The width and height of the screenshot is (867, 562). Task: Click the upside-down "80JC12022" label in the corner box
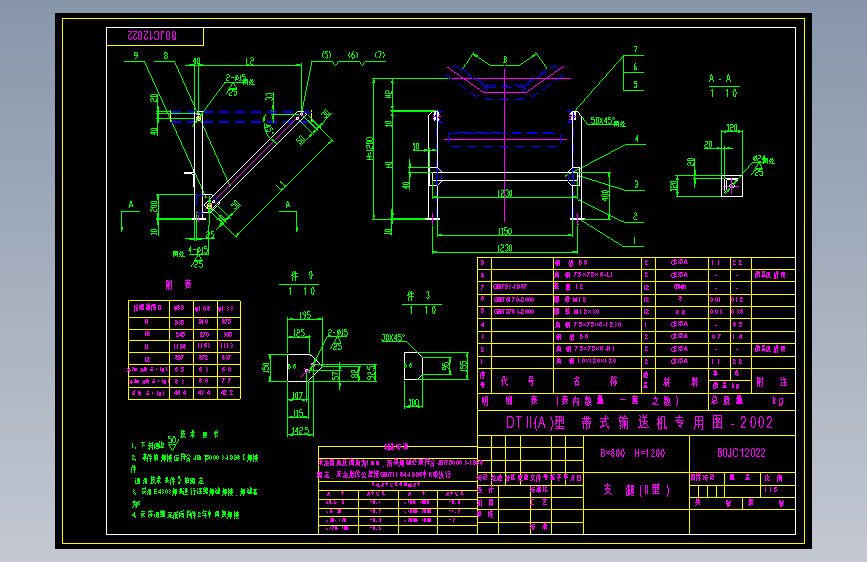(x=153, y=36)
